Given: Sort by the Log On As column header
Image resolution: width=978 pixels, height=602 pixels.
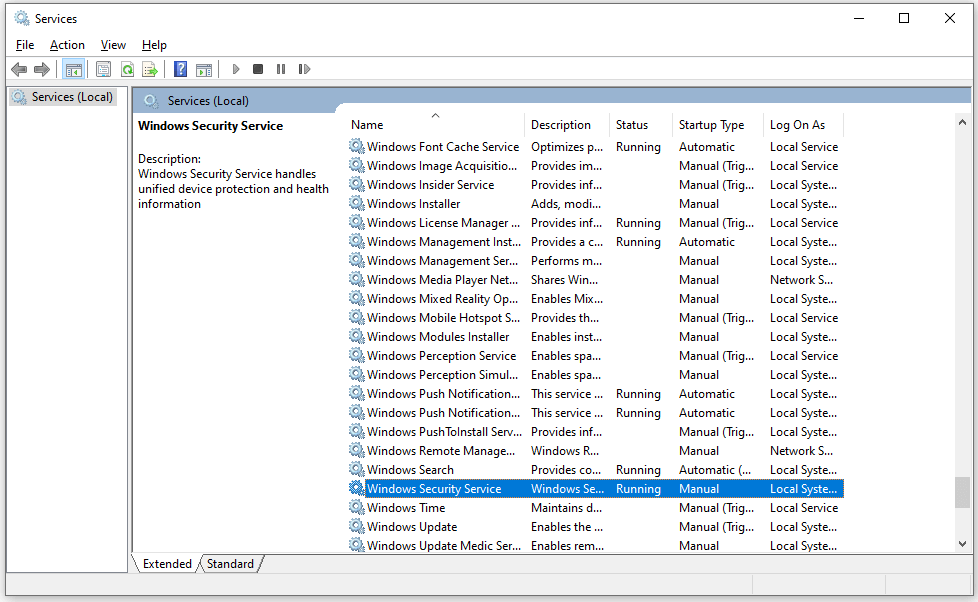Looking at the screenshot, I should click(803, 125).
